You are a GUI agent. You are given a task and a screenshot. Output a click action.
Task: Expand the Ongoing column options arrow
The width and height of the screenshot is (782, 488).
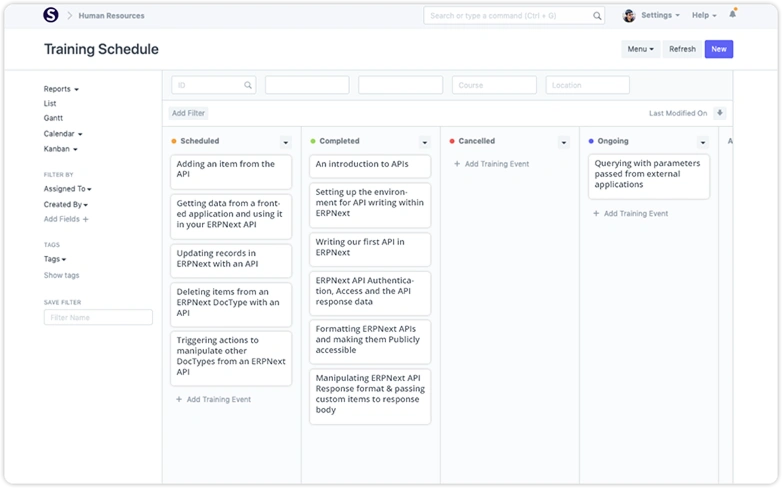point(702,142)
